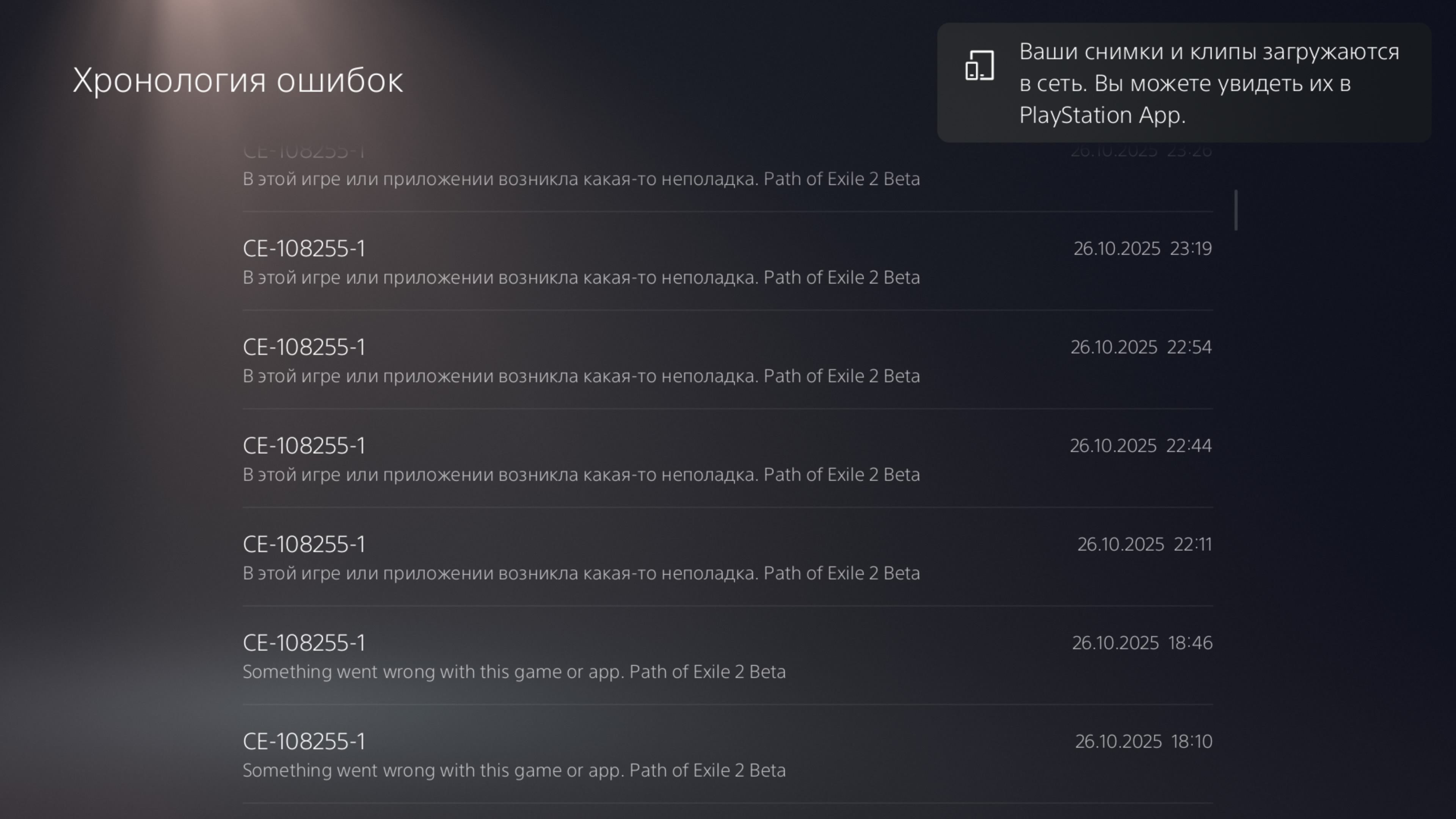This screenshot has width=1456, height=819.
Task: Click the CE-108255-1 code of the 18:10 error
Action: [304, 742]
